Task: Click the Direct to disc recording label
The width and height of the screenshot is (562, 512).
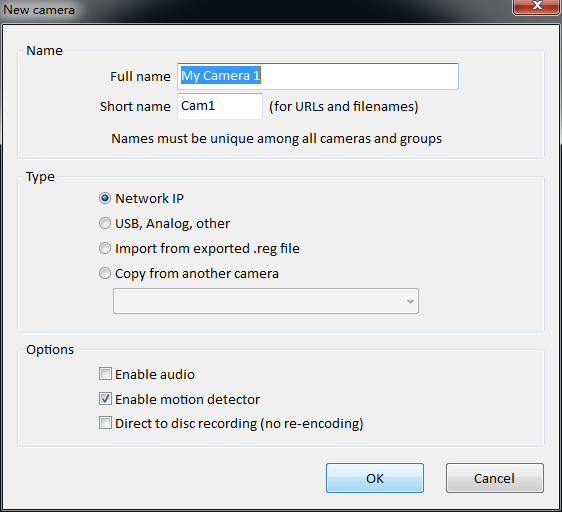Action: (x=239, y=424)
